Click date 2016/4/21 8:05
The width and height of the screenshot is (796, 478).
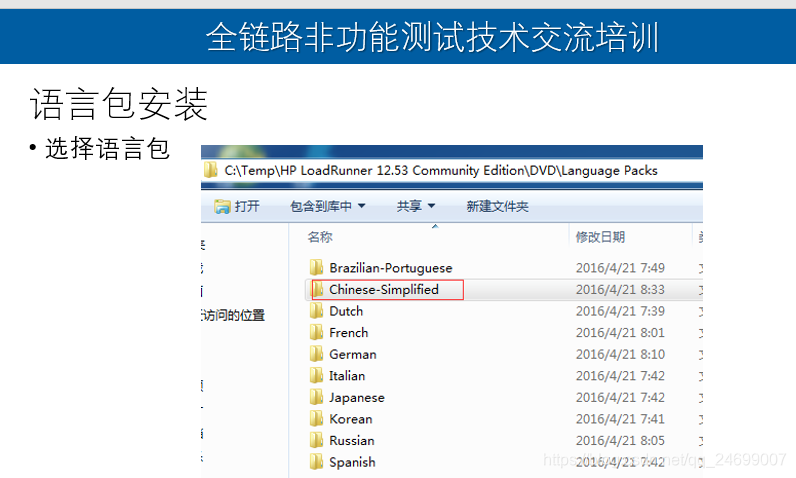coord(620,440)
